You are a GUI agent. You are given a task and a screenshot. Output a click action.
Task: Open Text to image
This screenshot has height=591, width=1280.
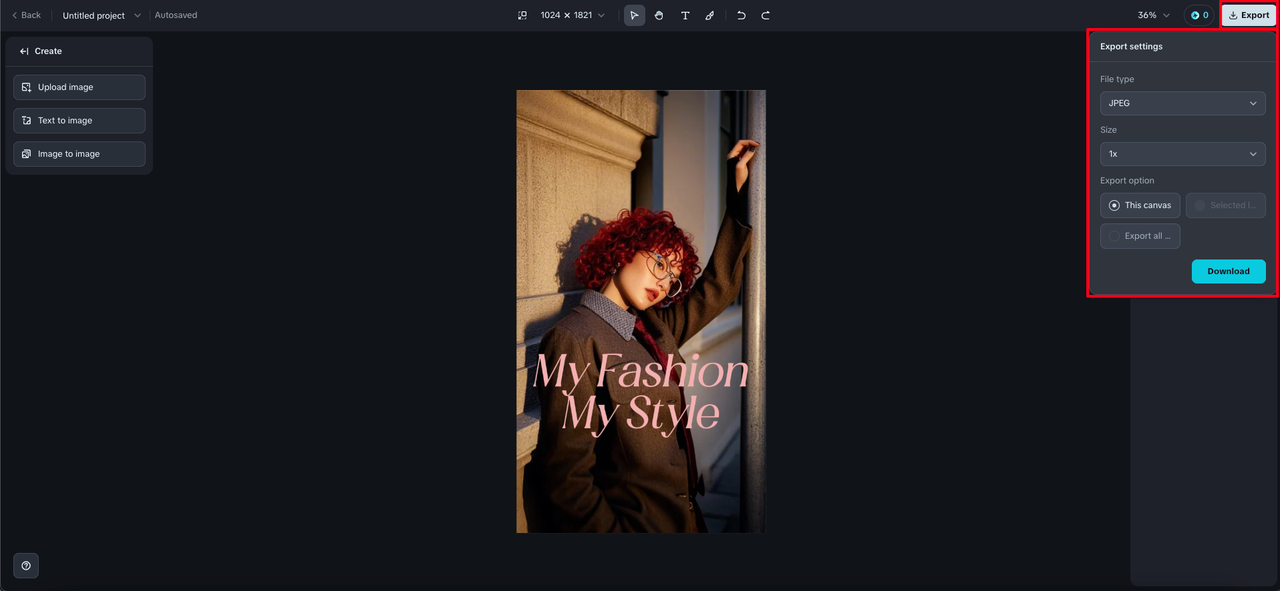[79, 121]
